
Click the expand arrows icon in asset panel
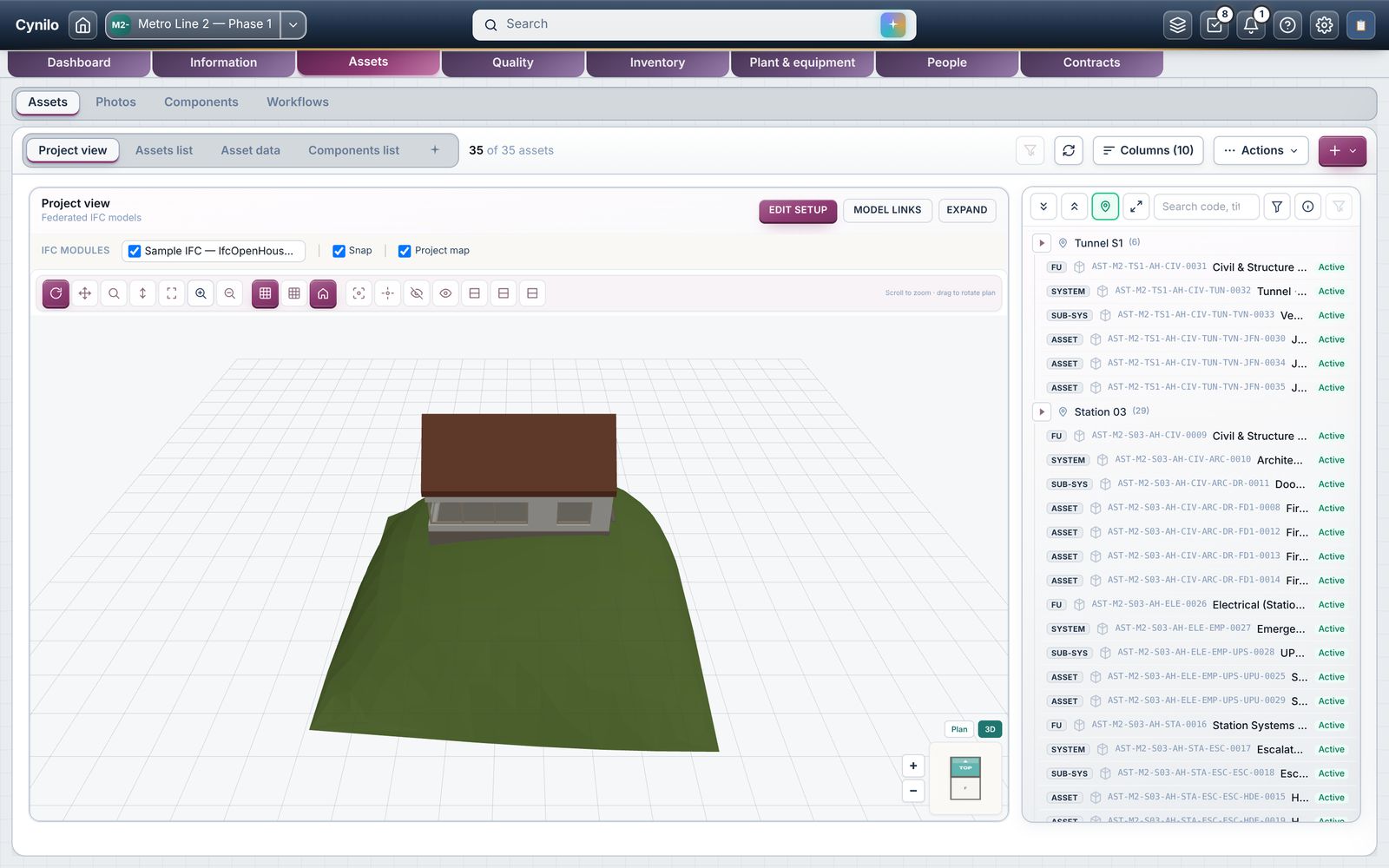(x=1136, y=207)
